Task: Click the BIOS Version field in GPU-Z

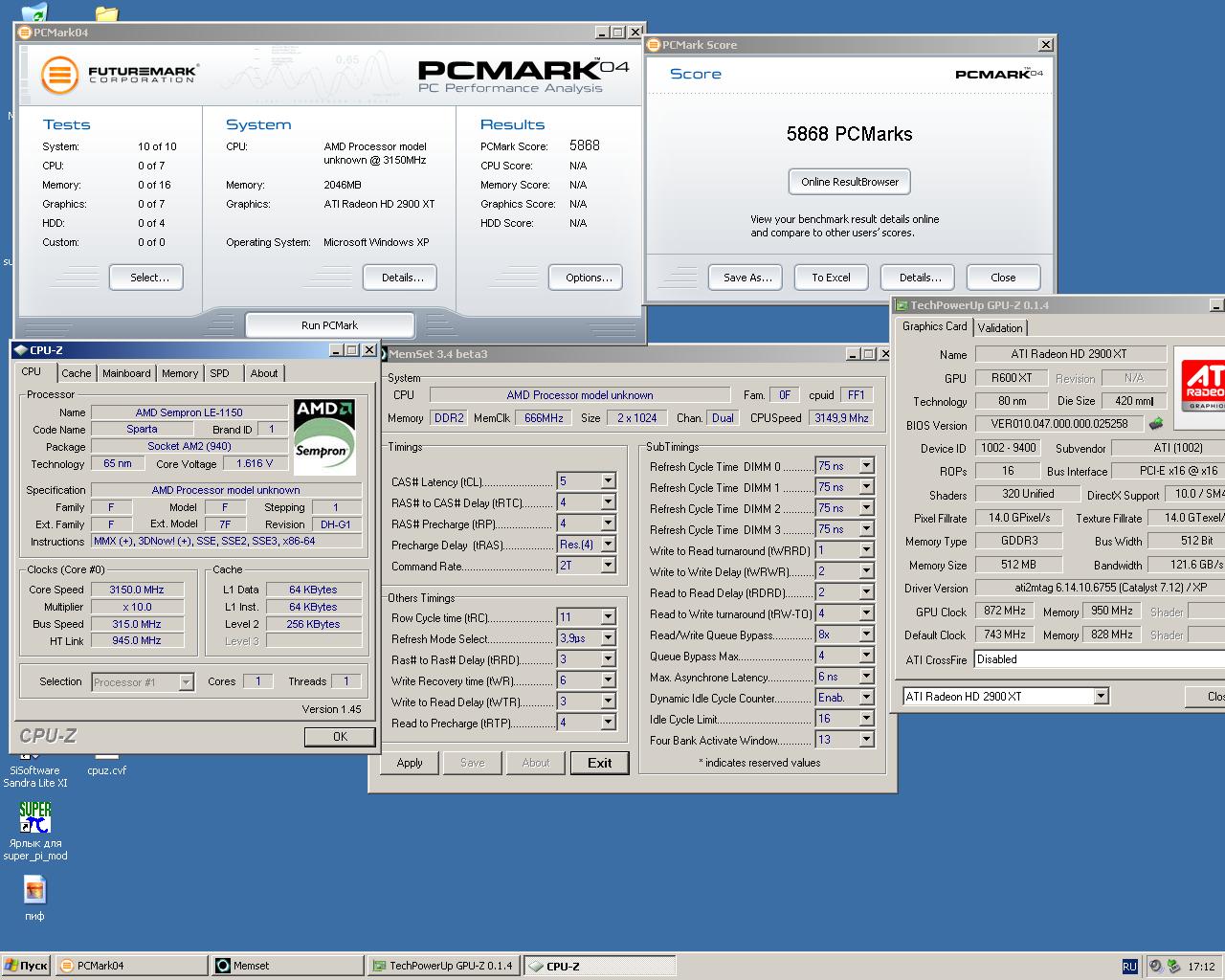Action: pos(1058,424)
